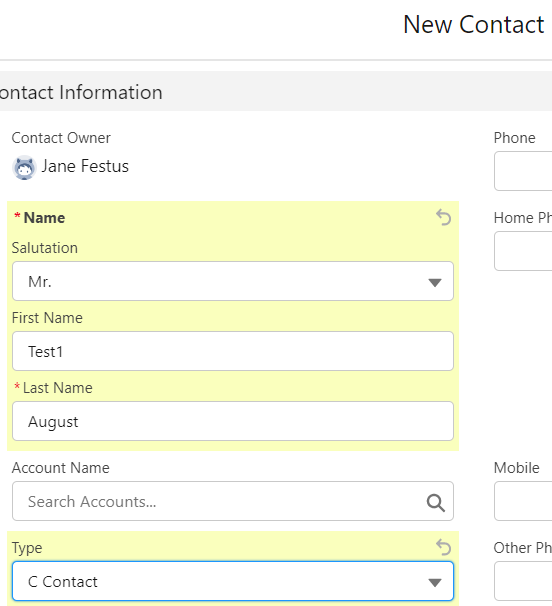The height and width of the screenshot is (606, 552).
Task: Click the Salutation dropdown arrow
Action: click(x=435, y=283)
